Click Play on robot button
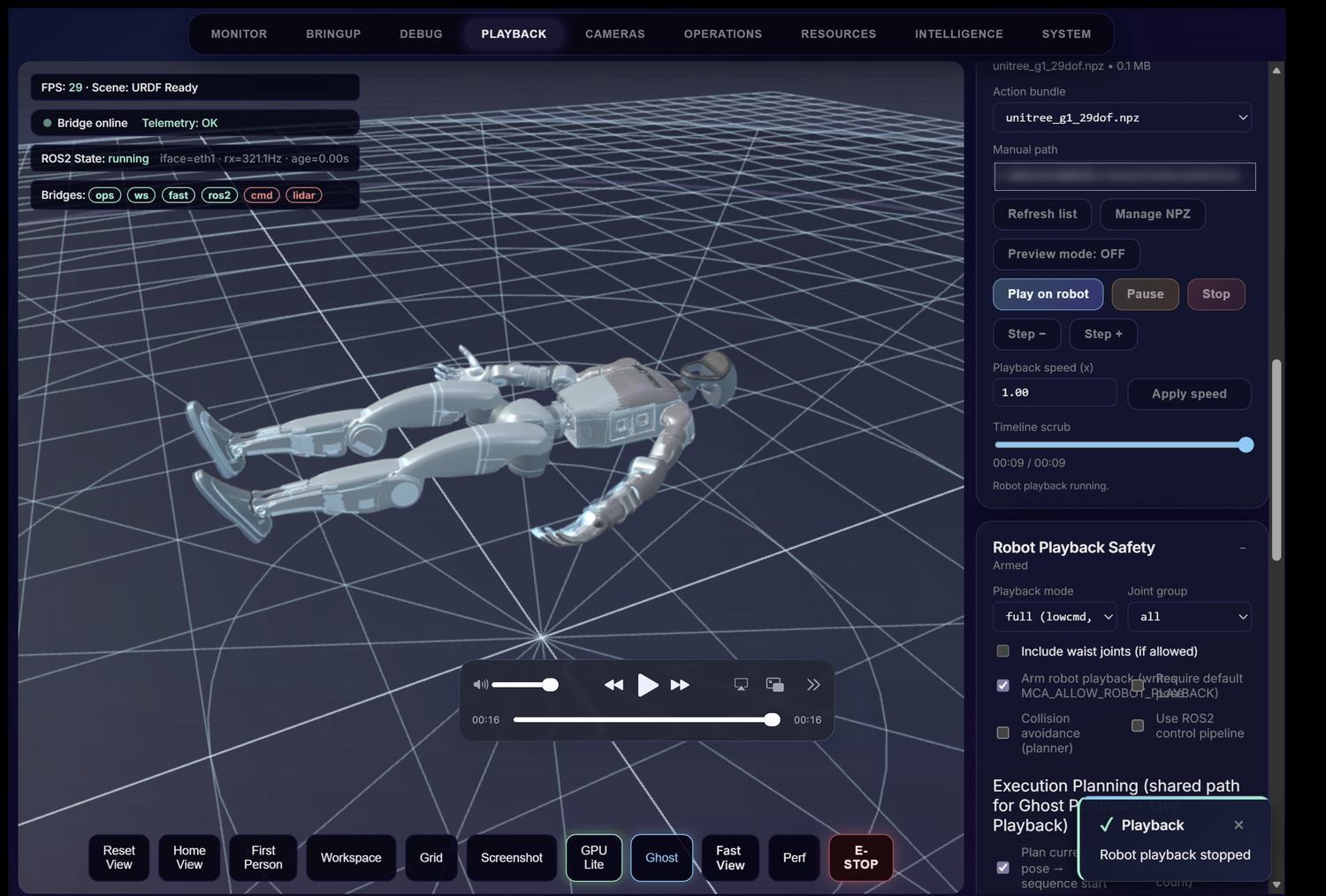The image size is (1326, 896). click(x=1048, y=294)
